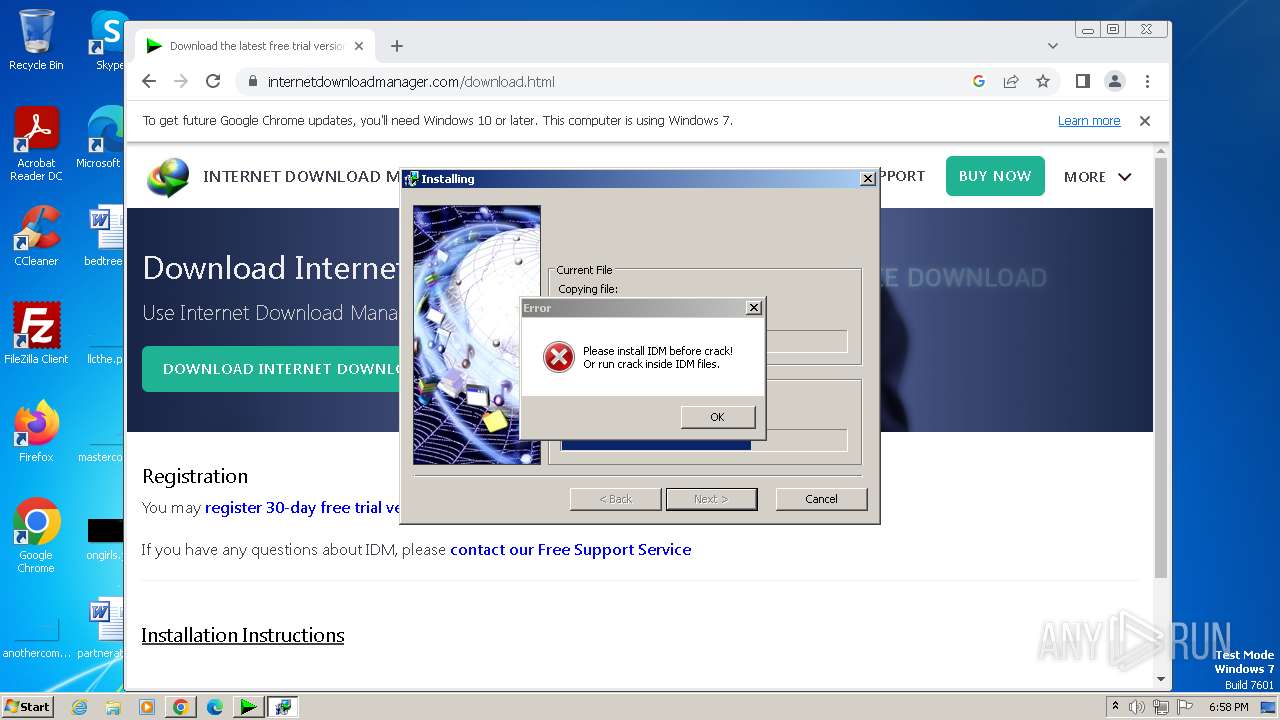Share this page using the share icon
Viewport: 1280px width, 720px height.
1011,82
